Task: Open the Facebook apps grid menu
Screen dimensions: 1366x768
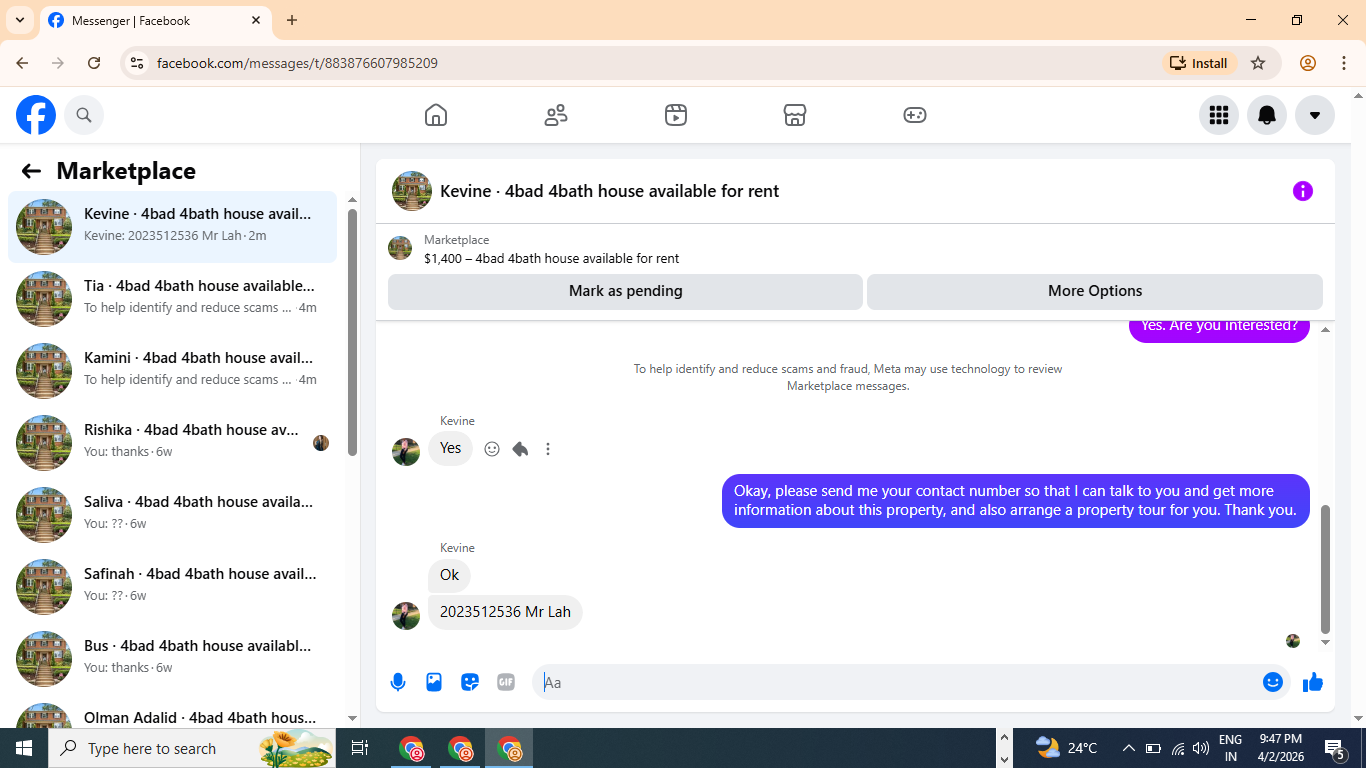Action: pos(1219,115)
